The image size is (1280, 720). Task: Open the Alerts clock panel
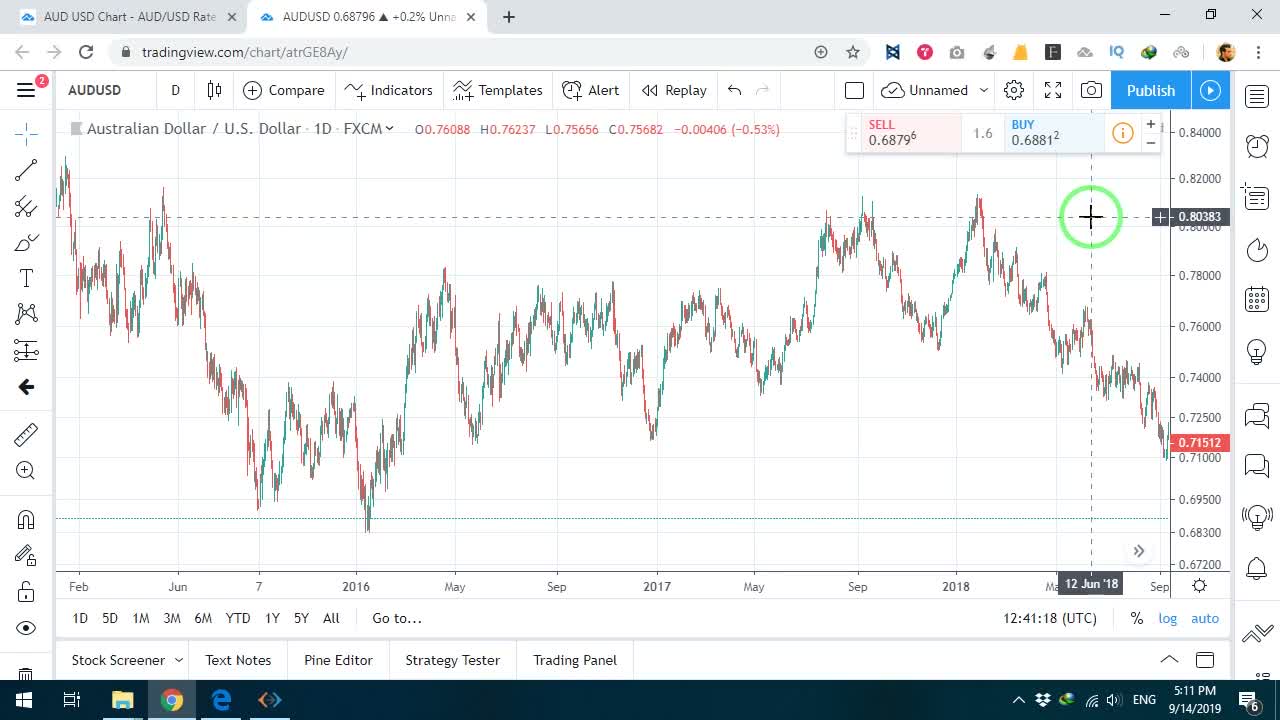click(1257, 147)
